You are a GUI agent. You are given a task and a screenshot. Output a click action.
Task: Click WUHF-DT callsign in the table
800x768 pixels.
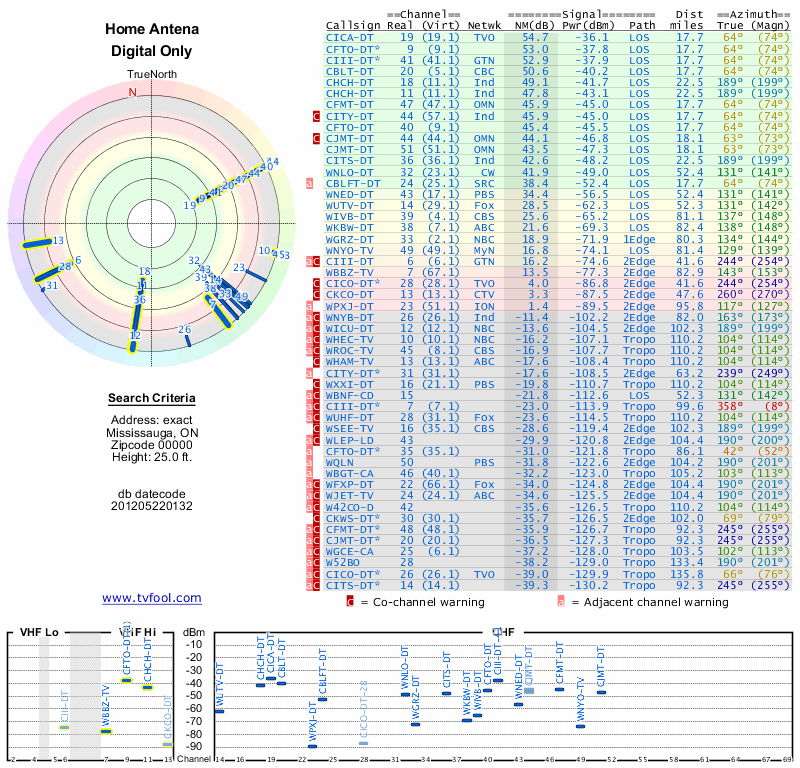pyautogui.click(x=349, y=417)
